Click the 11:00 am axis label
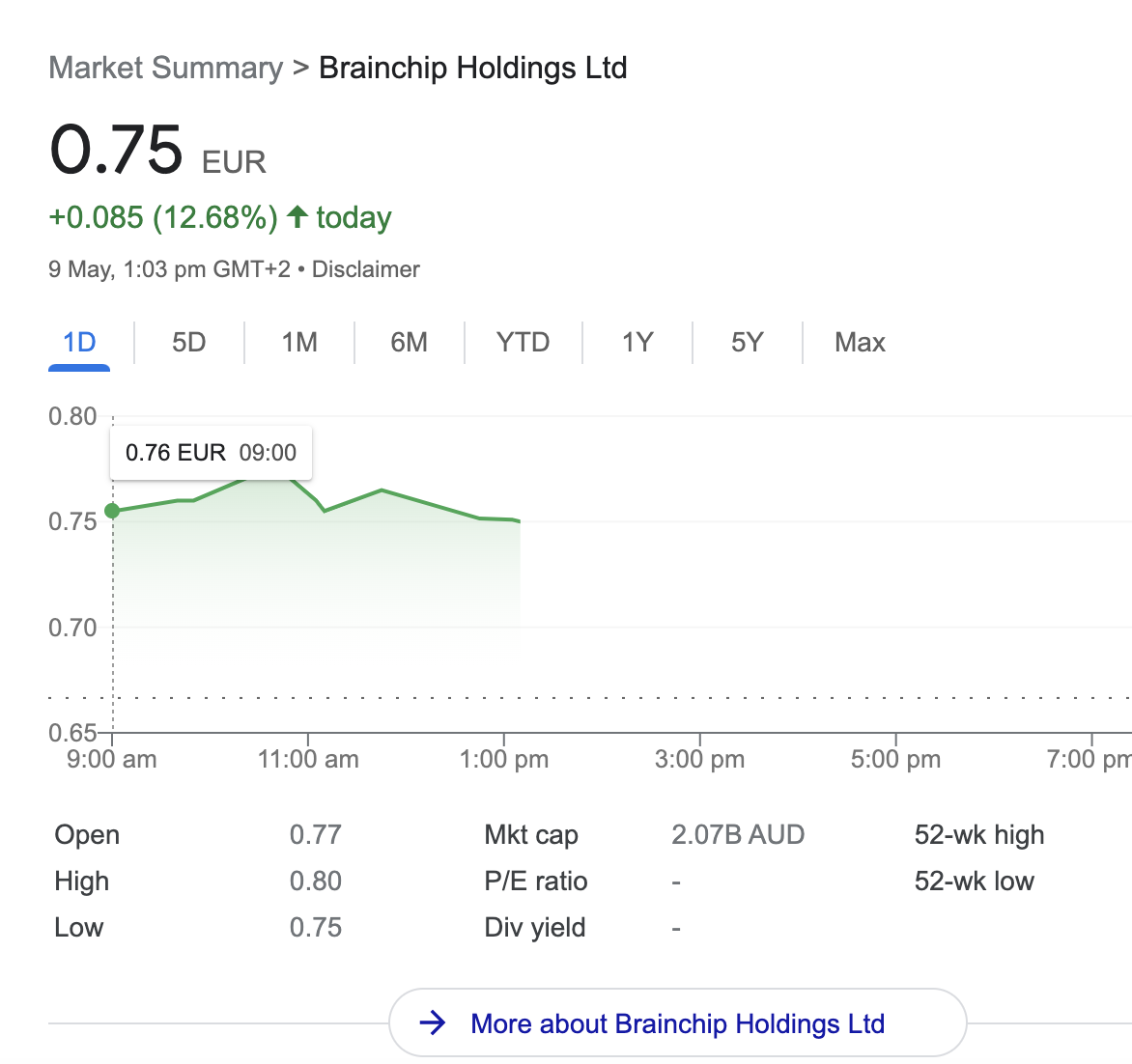 pyautogui.click(x=308, y=760)
